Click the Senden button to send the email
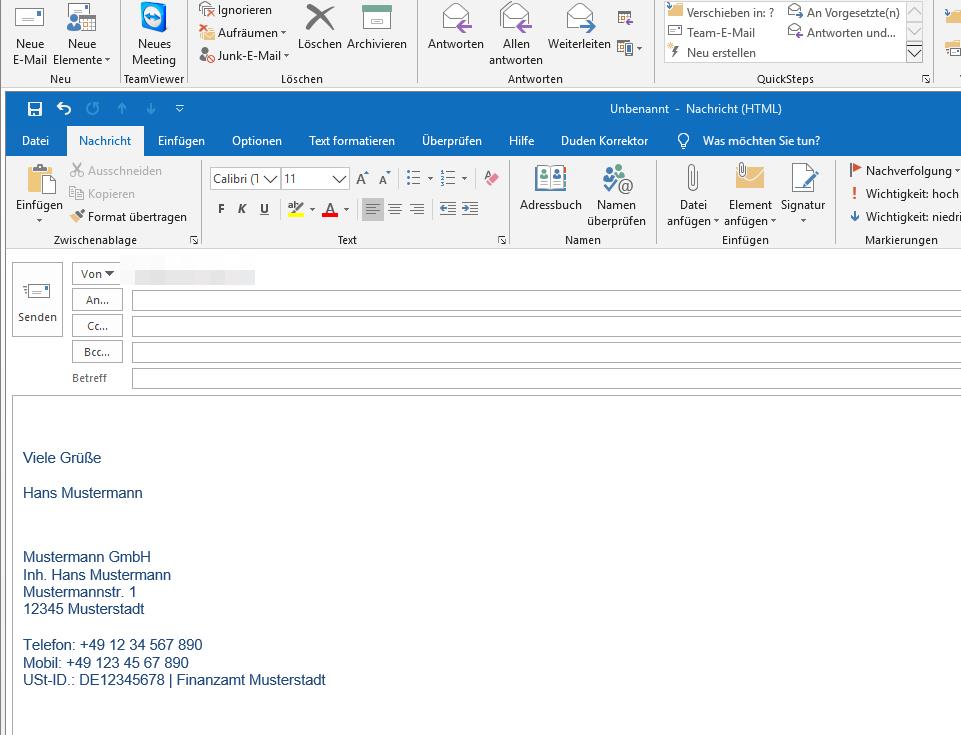The width and height of the screenshot is (961, 735). (37, 301)
